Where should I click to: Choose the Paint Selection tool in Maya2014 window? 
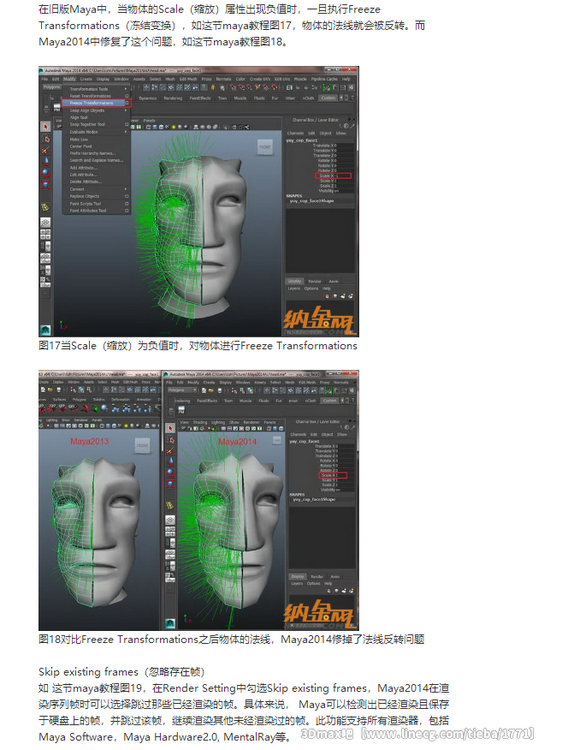point(170,451)
